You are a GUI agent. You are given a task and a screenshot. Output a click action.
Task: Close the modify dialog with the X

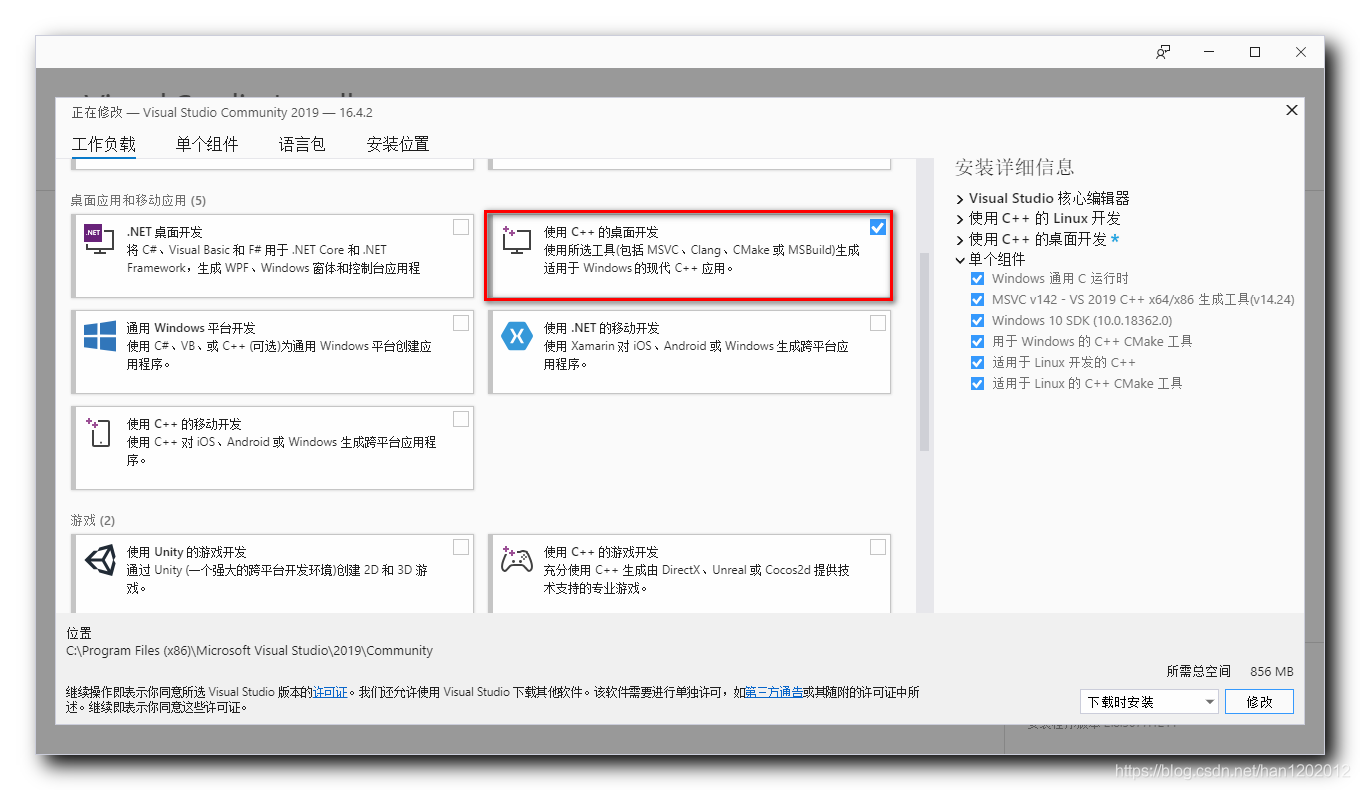pos(1292,110)
